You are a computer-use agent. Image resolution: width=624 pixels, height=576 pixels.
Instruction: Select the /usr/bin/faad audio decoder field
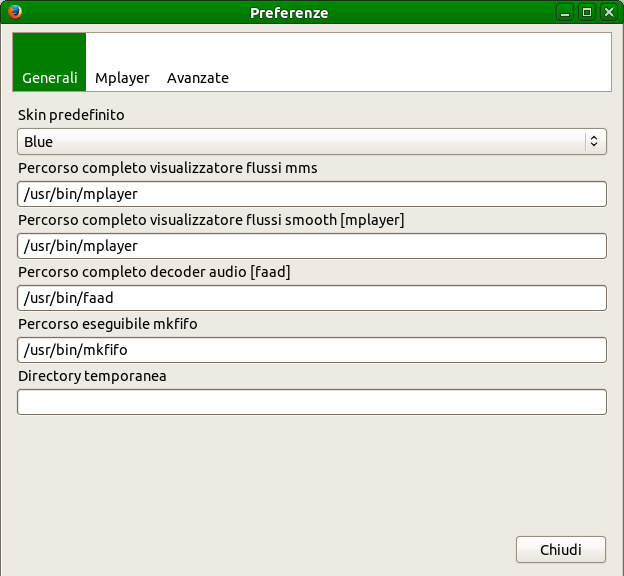pos(312,298)
